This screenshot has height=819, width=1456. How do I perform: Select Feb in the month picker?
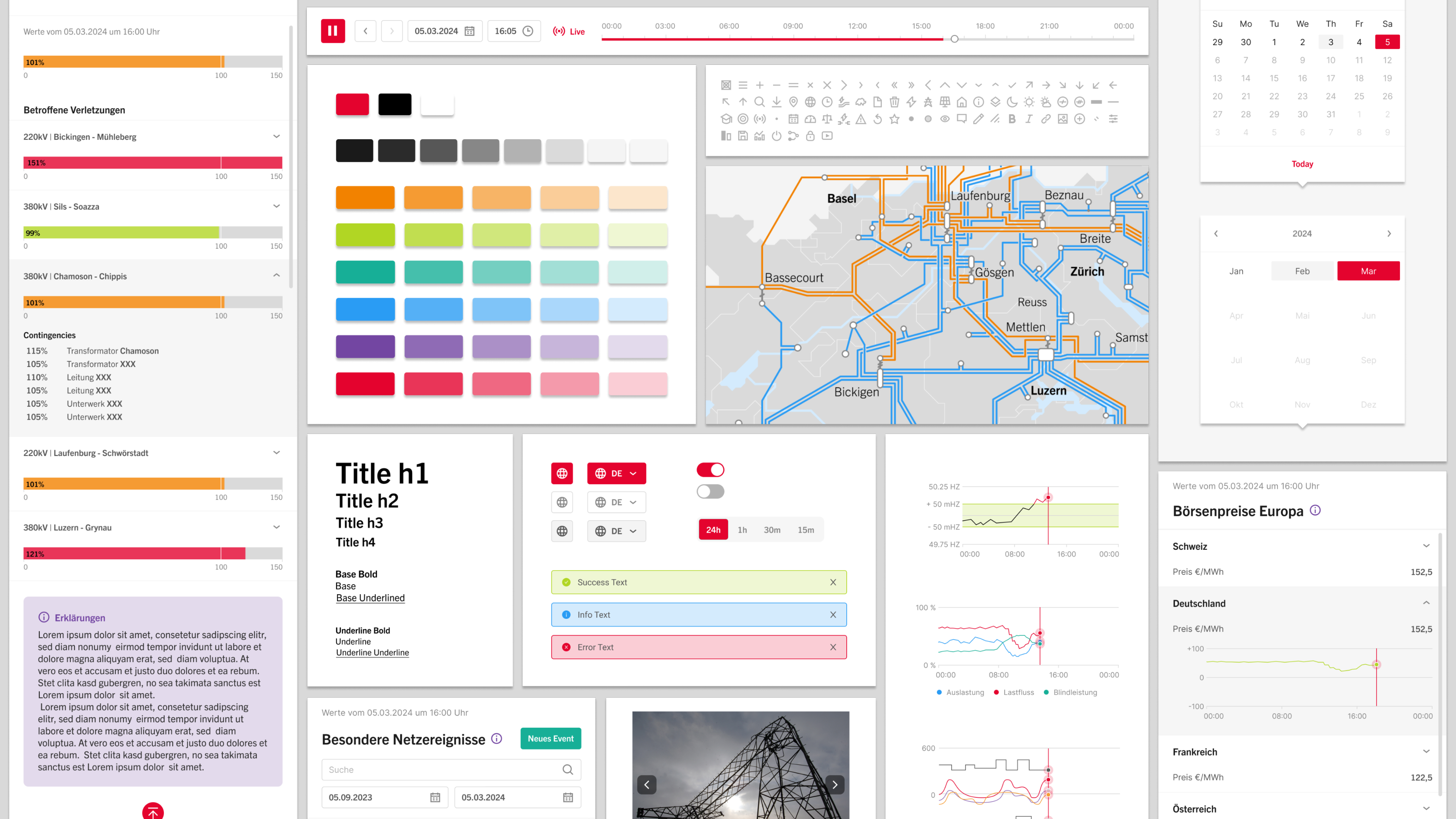click(x=1302, y=271)
